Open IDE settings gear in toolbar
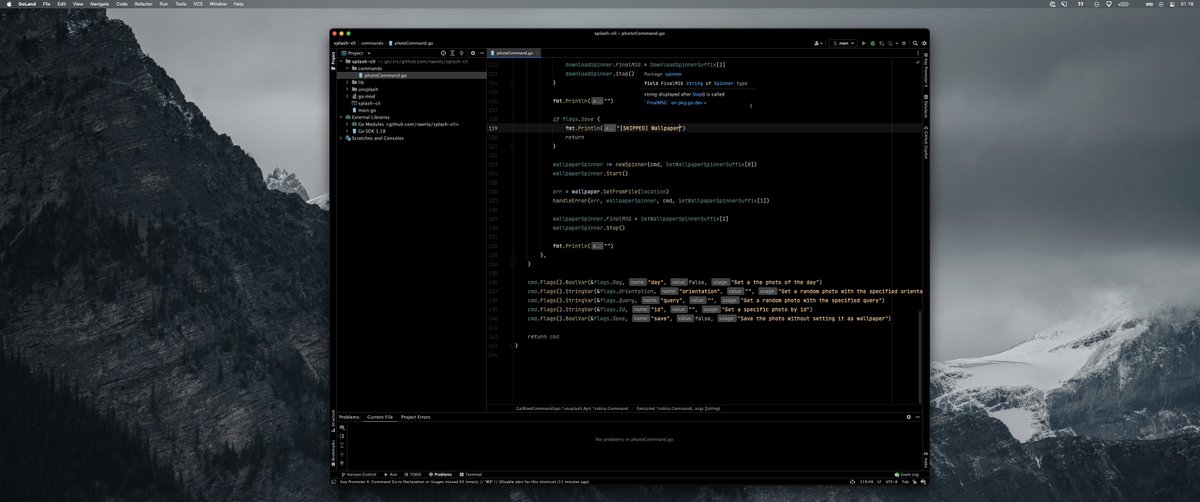 [924, 43]
